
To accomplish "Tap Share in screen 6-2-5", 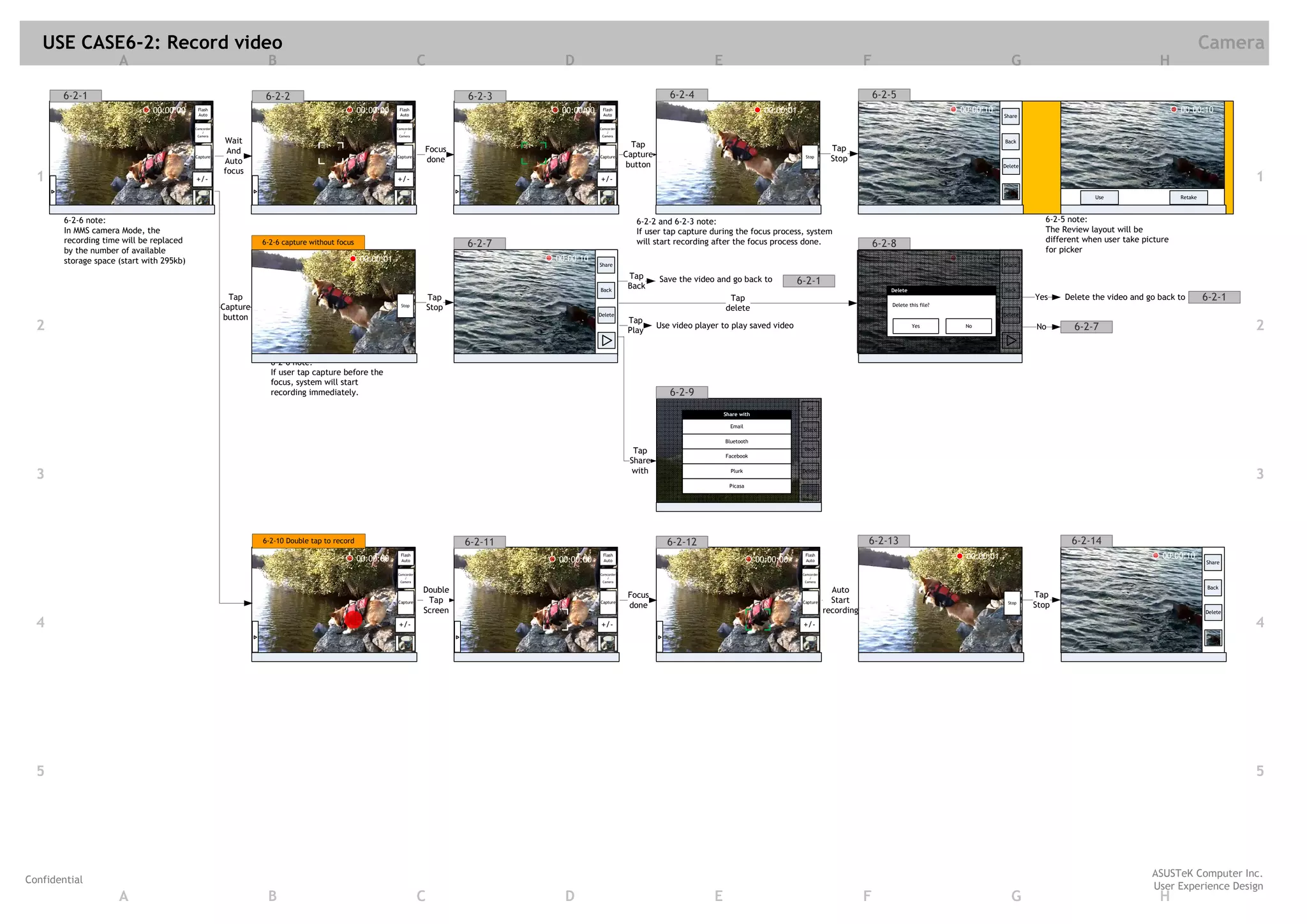I will (x=1010, y=116).
